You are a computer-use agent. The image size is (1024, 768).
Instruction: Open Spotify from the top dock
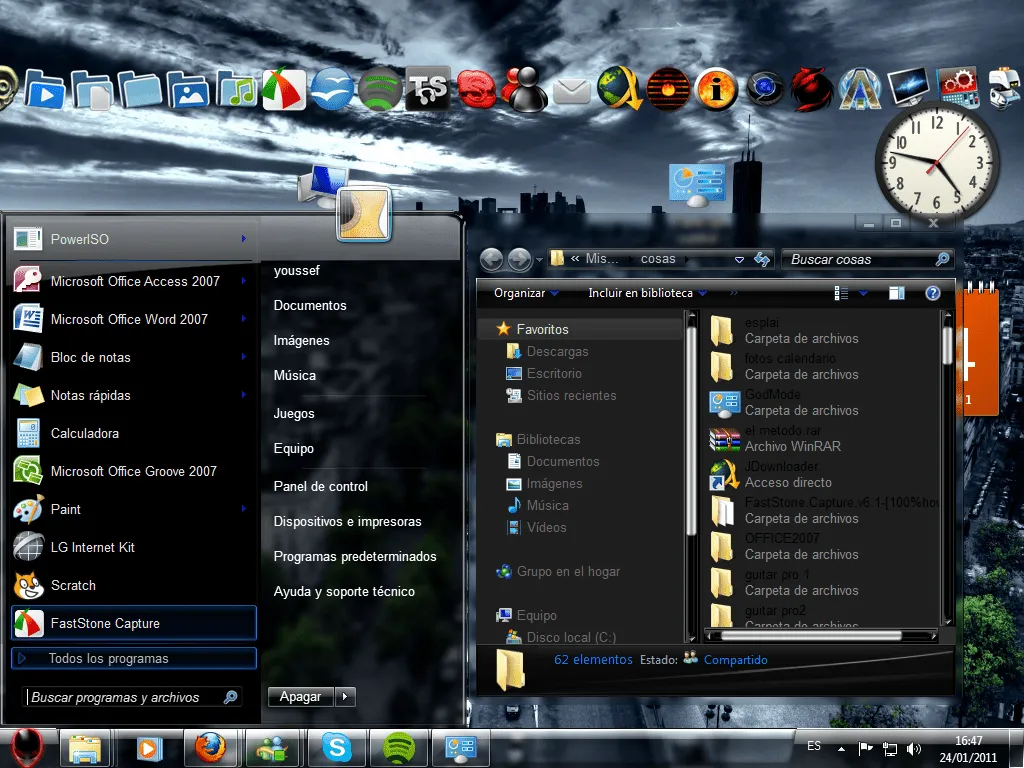tap(380, 90)
